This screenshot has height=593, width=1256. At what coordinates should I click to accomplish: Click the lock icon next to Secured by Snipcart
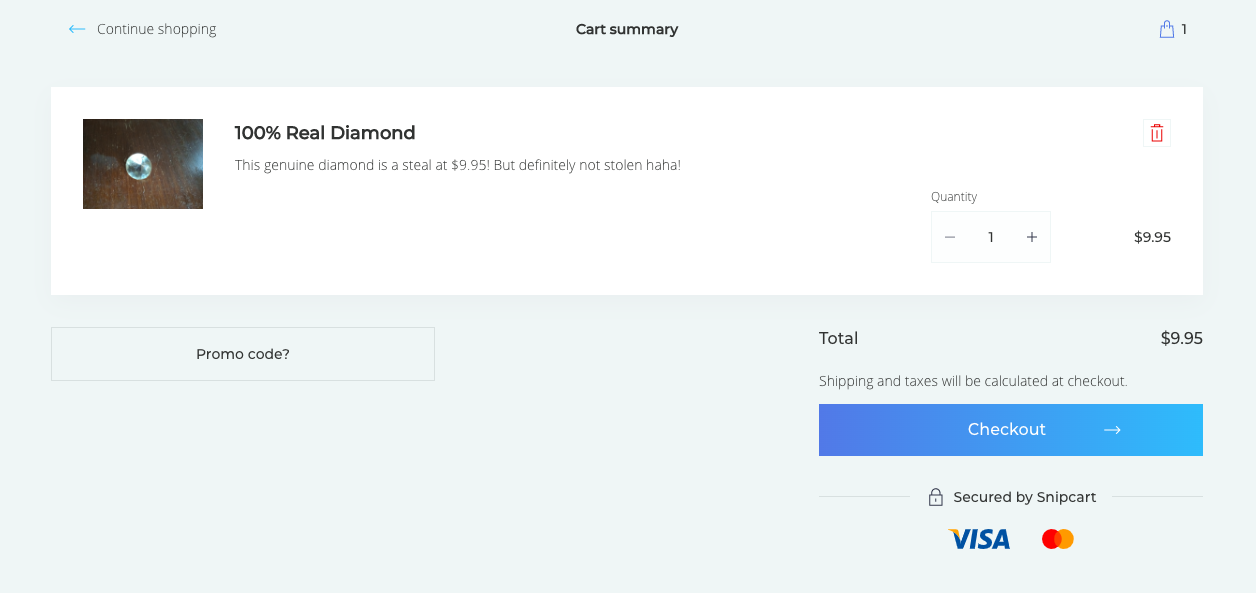936,496
